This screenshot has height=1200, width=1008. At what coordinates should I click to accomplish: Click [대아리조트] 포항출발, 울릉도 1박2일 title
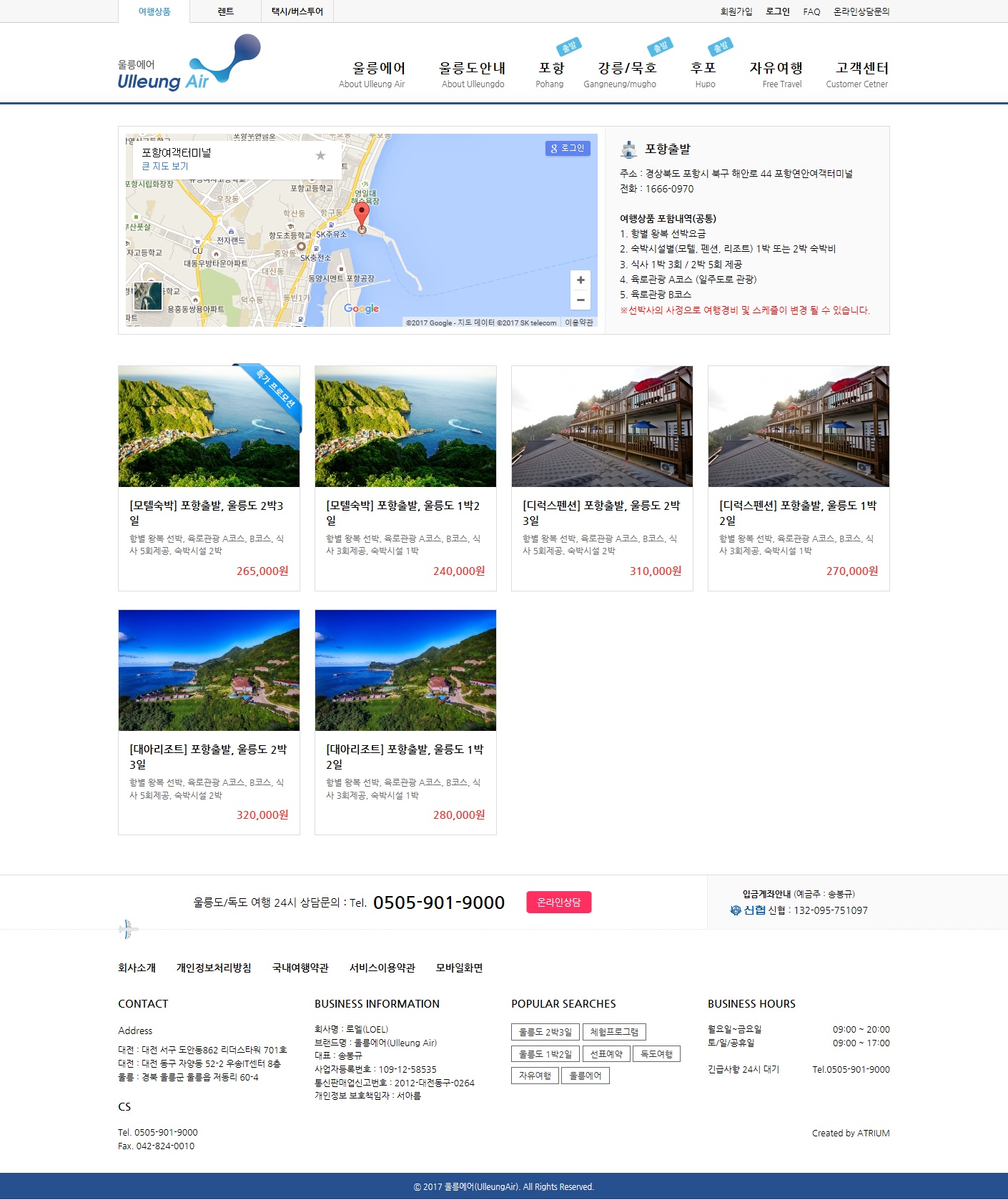coord(405,757)
